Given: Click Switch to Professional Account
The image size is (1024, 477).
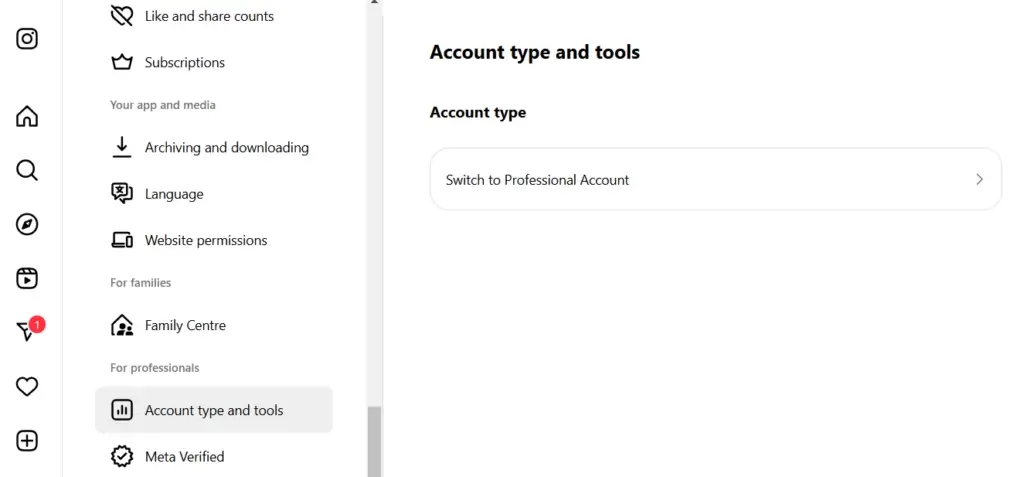Looking at the screenshot, I should click(x=716, y=180).
